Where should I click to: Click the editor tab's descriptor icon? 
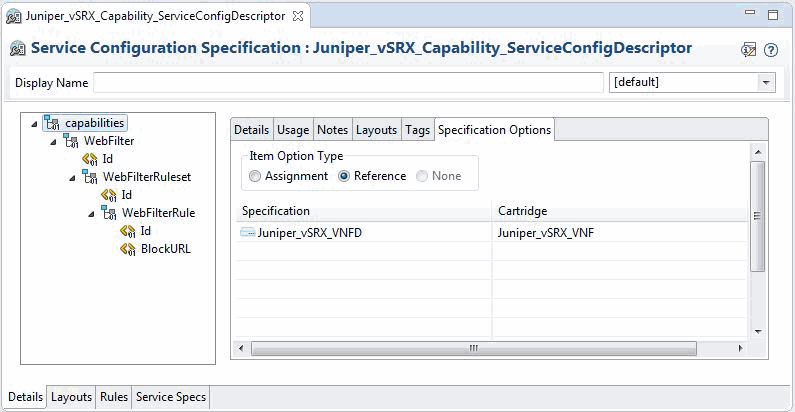pos(14,16)
